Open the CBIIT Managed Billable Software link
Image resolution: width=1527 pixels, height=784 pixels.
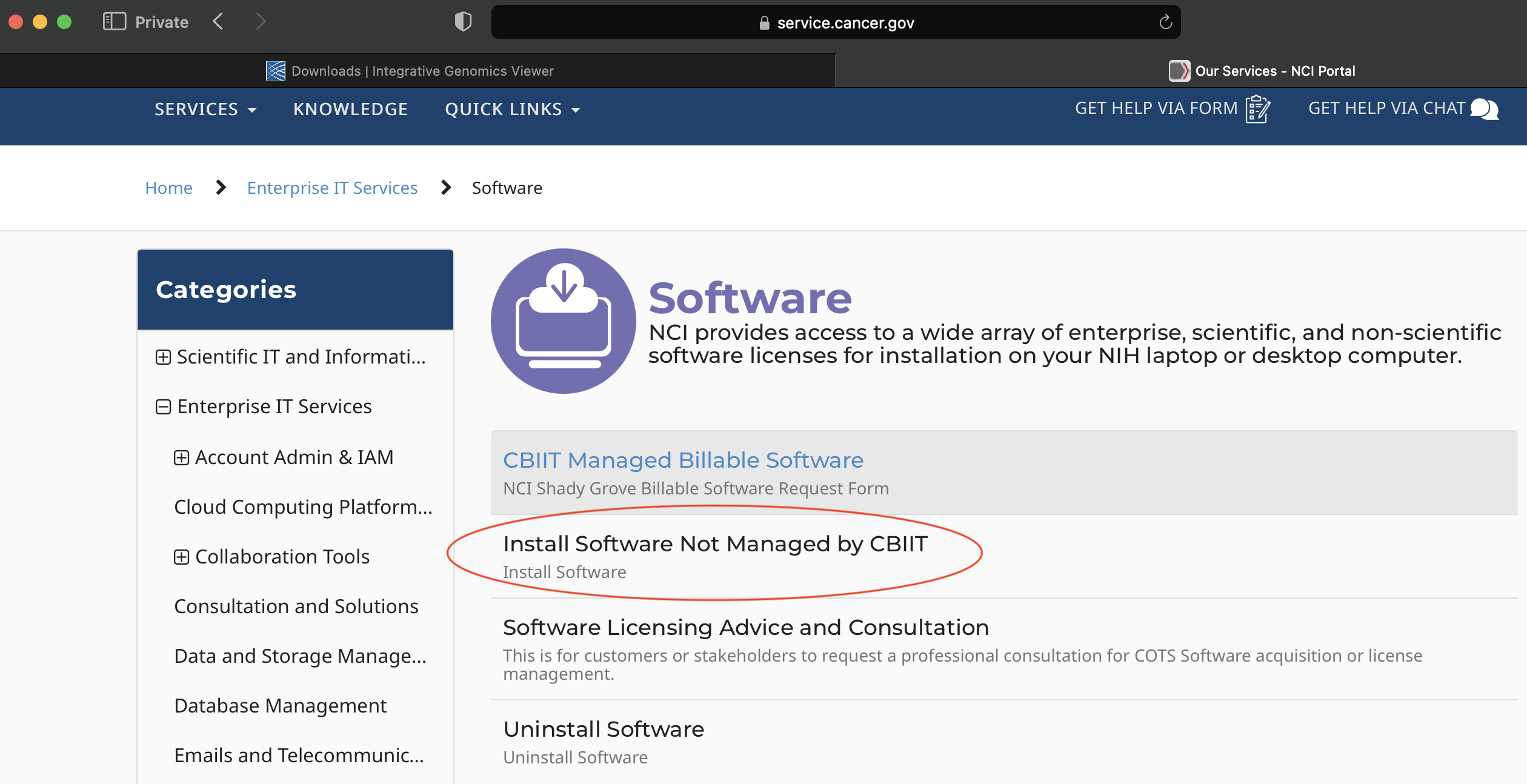pos(683,460)
